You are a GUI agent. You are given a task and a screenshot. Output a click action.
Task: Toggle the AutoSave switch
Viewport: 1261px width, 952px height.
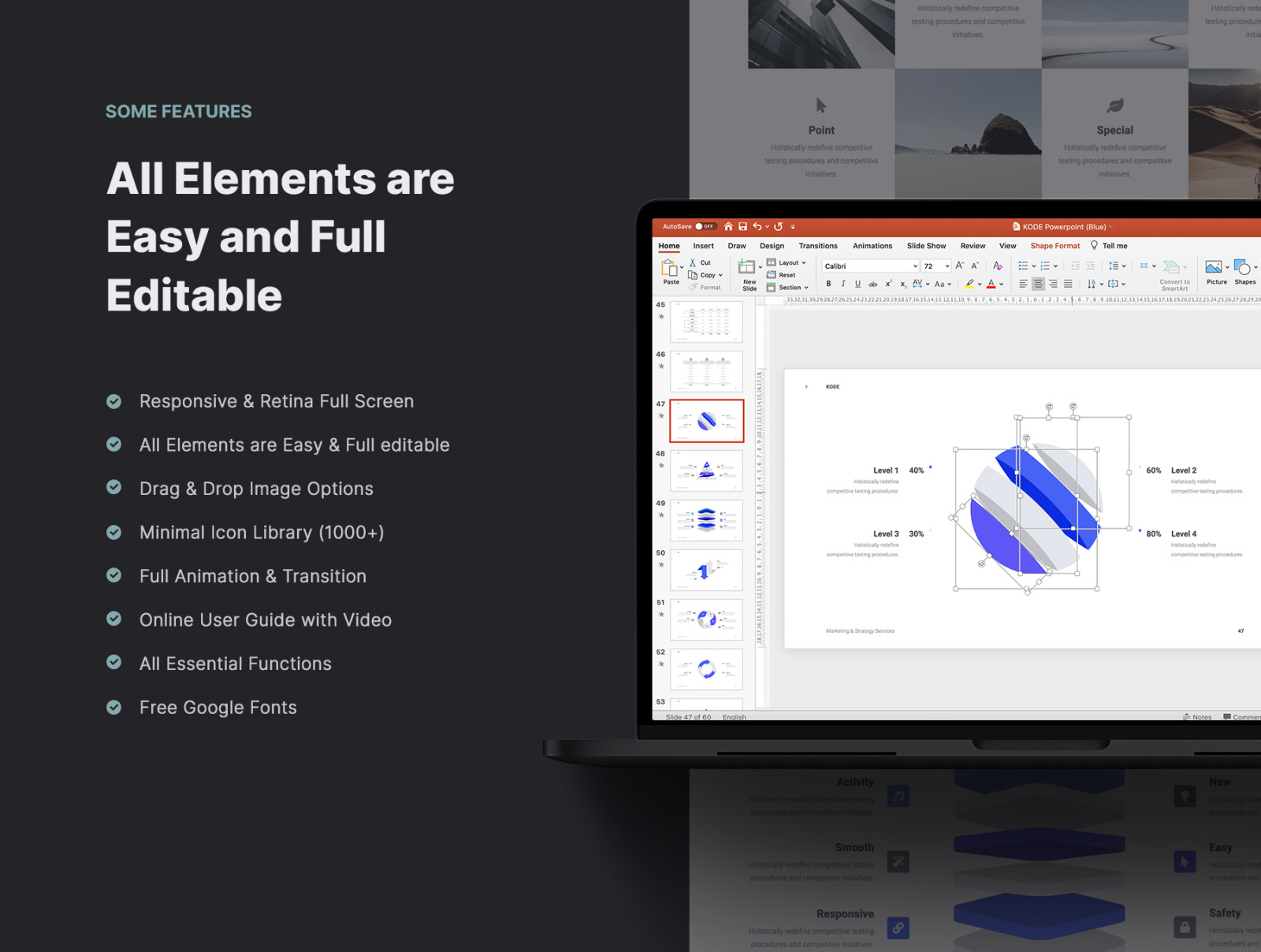704,226
